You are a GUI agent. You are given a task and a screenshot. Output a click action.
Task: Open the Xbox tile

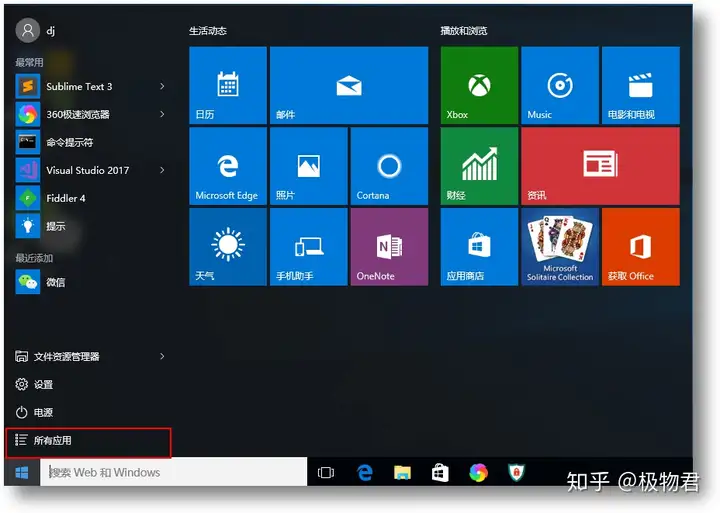click(479, 85)
